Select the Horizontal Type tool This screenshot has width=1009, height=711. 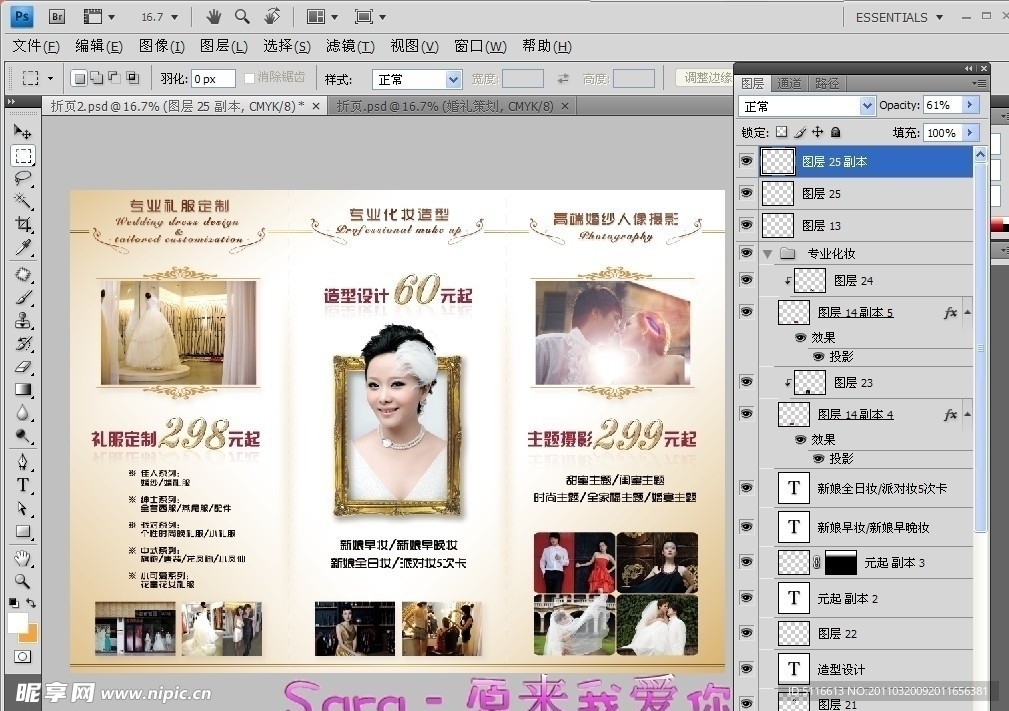(x=23, y=485)
